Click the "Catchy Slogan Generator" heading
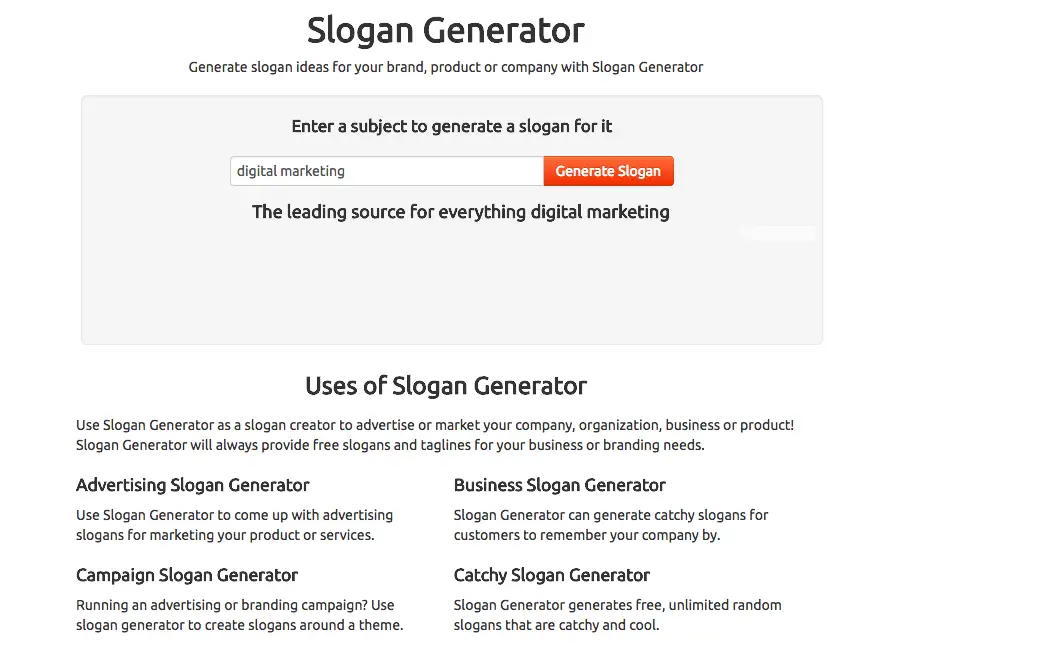1043x649 pixels. click(551, 575)
